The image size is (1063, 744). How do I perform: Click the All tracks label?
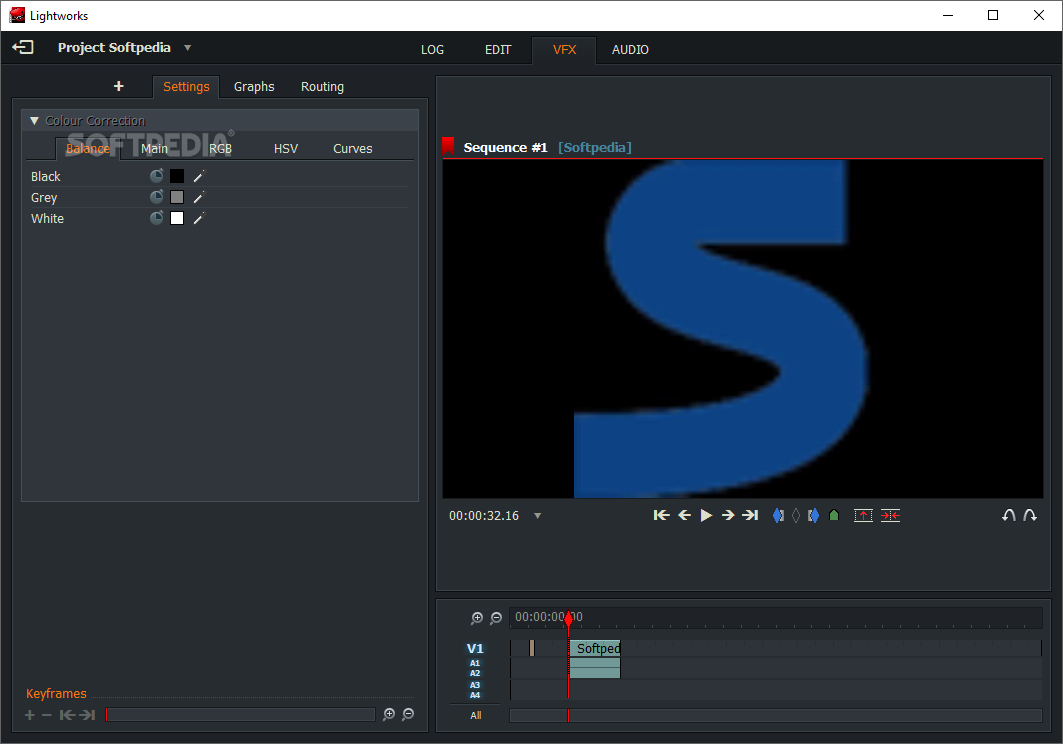tap(476, 716)
